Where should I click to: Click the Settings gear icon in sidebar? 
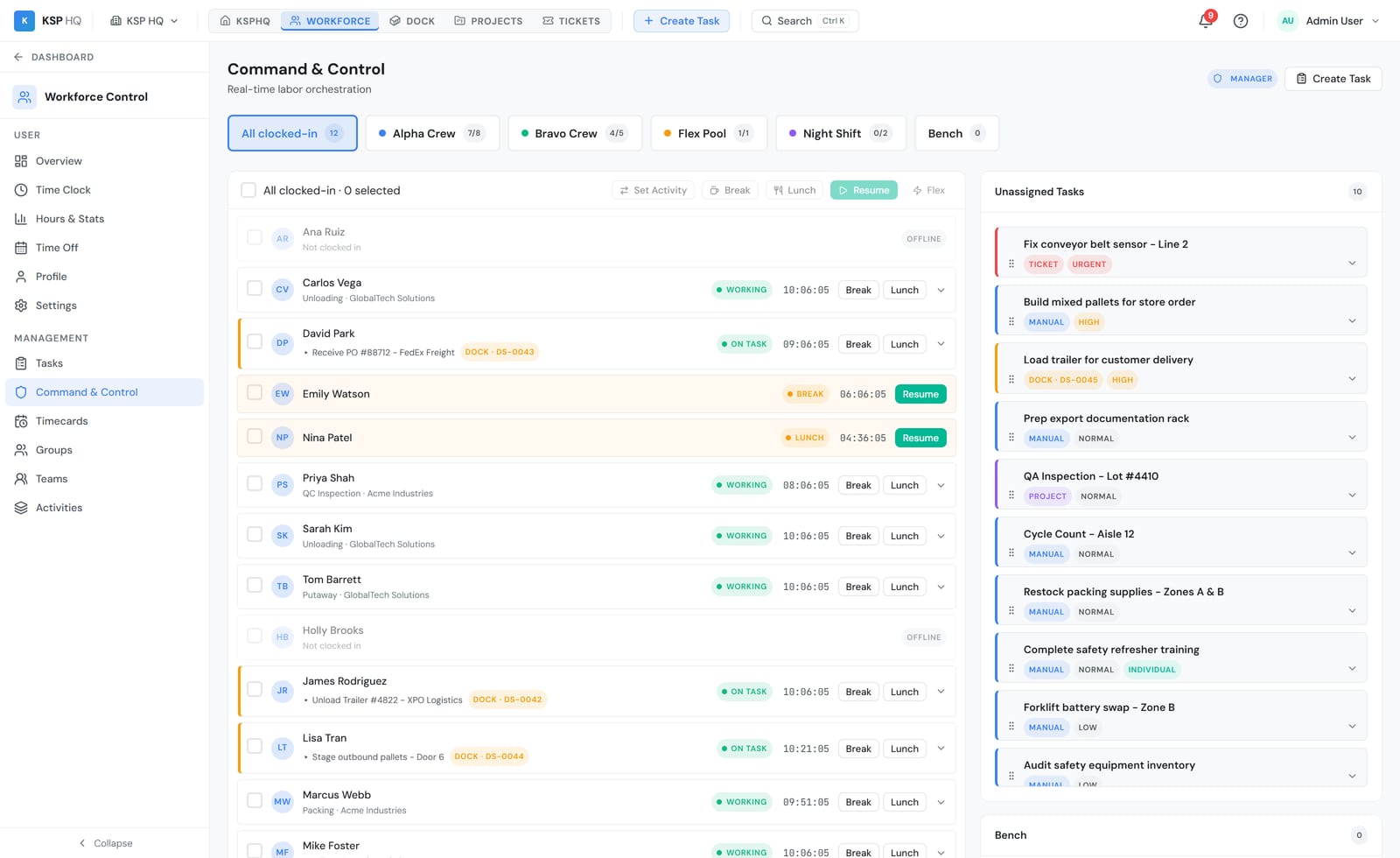[x=21, y=306]
